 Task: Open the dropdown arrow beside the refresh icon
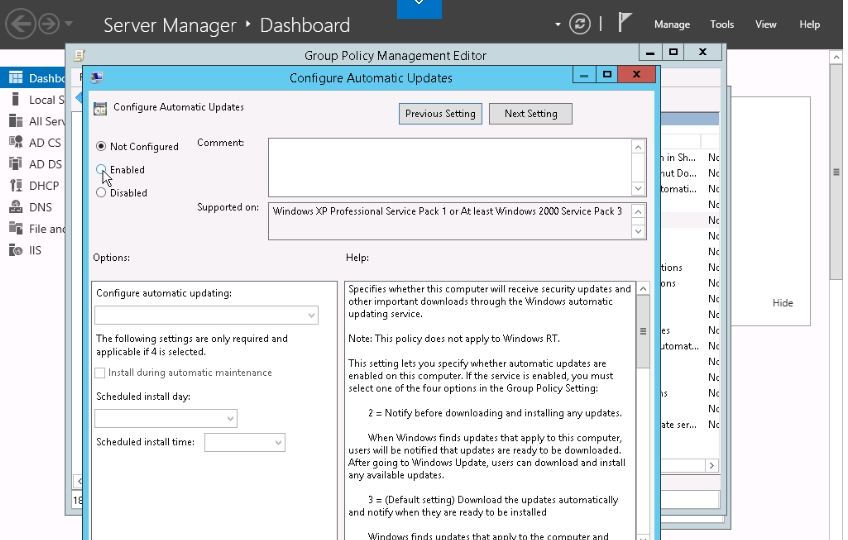click(x=558, y=24)
